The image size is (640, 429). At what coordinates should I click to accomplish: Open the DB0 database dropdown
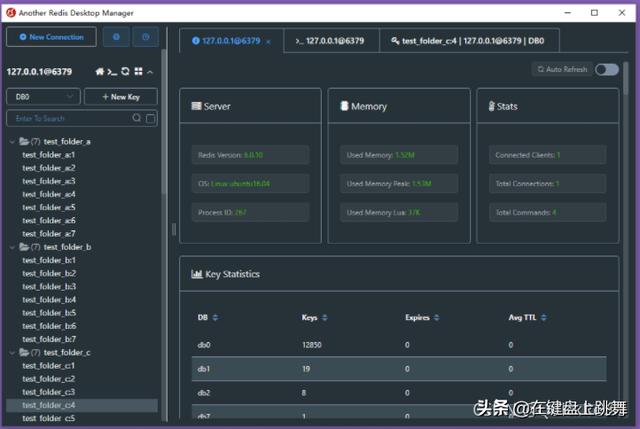(x=43, y=97)
